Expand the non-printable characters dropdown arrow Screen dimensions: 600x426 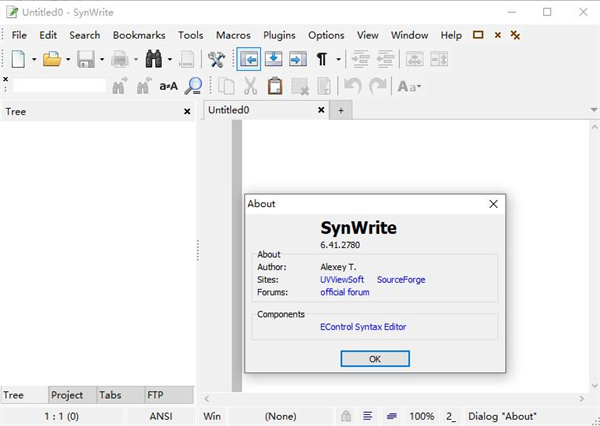[338, 60]
